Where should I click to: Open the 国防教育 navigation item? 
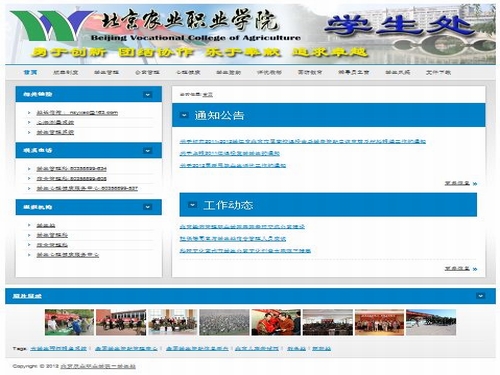[310, 72]
